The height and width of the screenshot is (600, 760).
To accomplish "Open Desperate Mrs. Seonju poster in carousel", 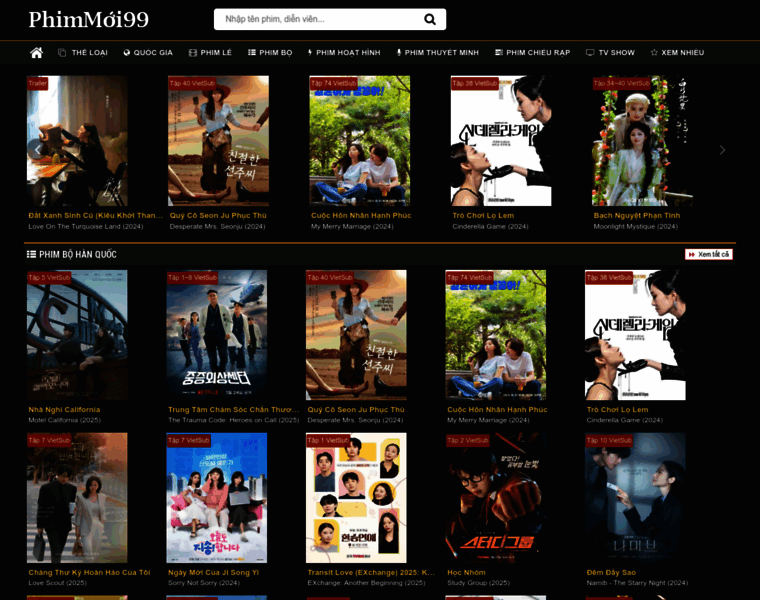I will pyautogui.click(x=218, y=141).
